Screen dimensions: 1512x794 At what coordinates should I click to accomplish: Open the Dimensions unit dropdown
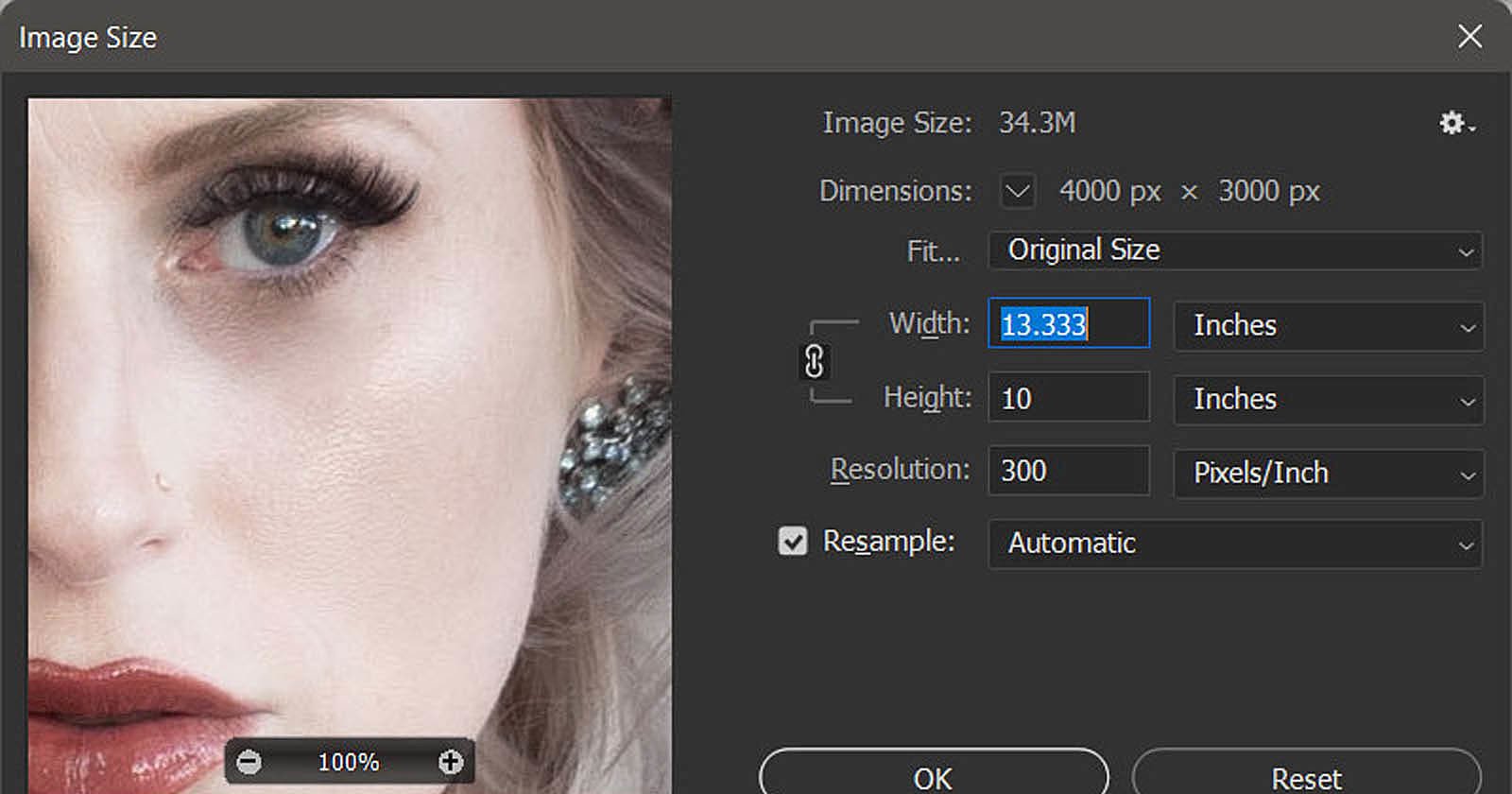coord(1017,191)
